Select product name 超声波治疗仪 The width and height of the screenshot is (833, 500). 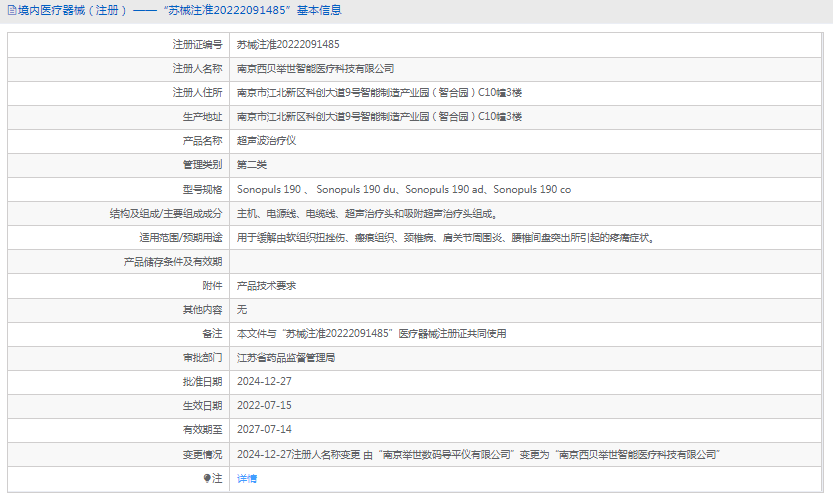266,141
